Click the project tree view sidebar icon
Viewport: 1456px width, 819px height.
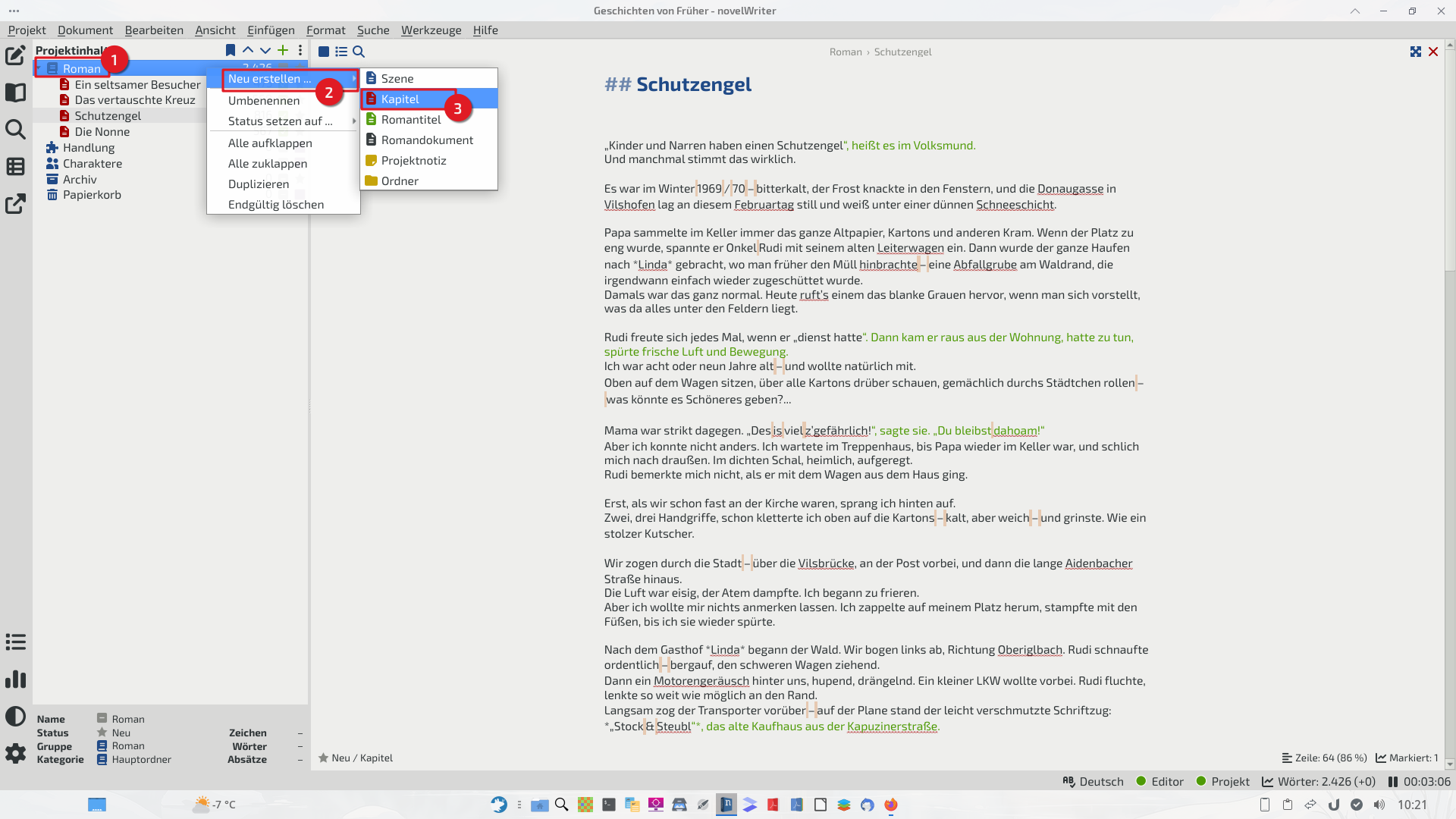coord(15,55)
